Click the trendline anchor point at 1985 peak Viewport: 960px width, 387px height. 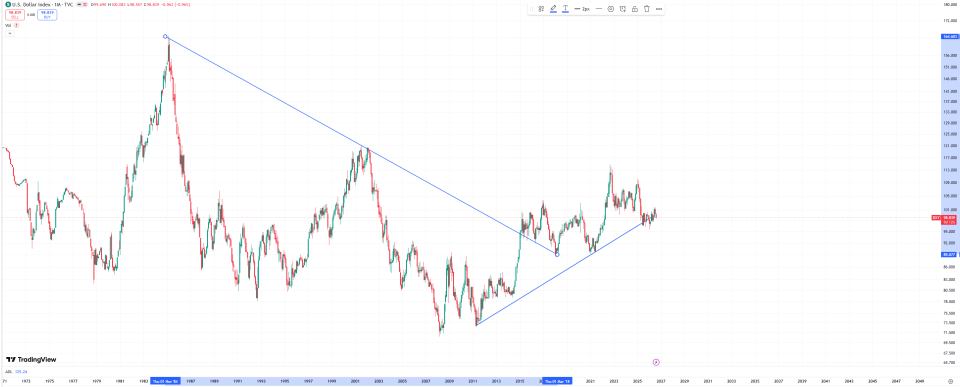(165, 36)
